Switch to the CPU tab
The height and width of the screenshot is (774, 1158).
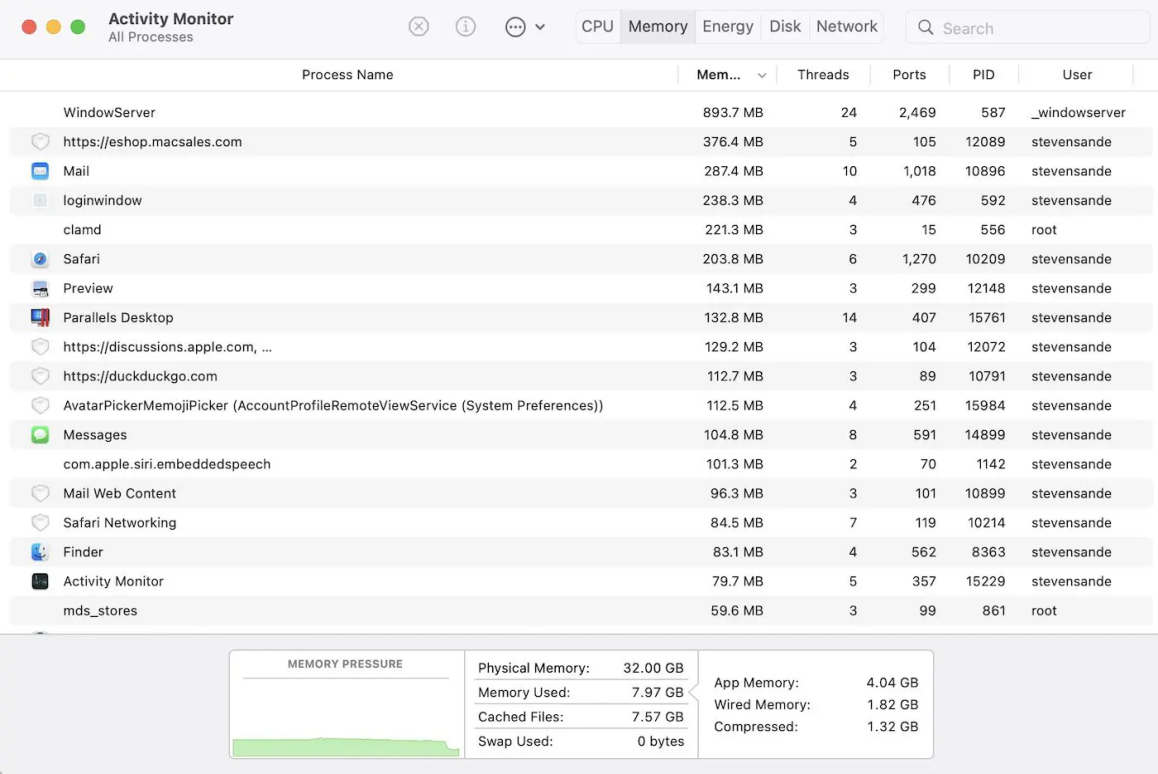[x=597, y=27]
